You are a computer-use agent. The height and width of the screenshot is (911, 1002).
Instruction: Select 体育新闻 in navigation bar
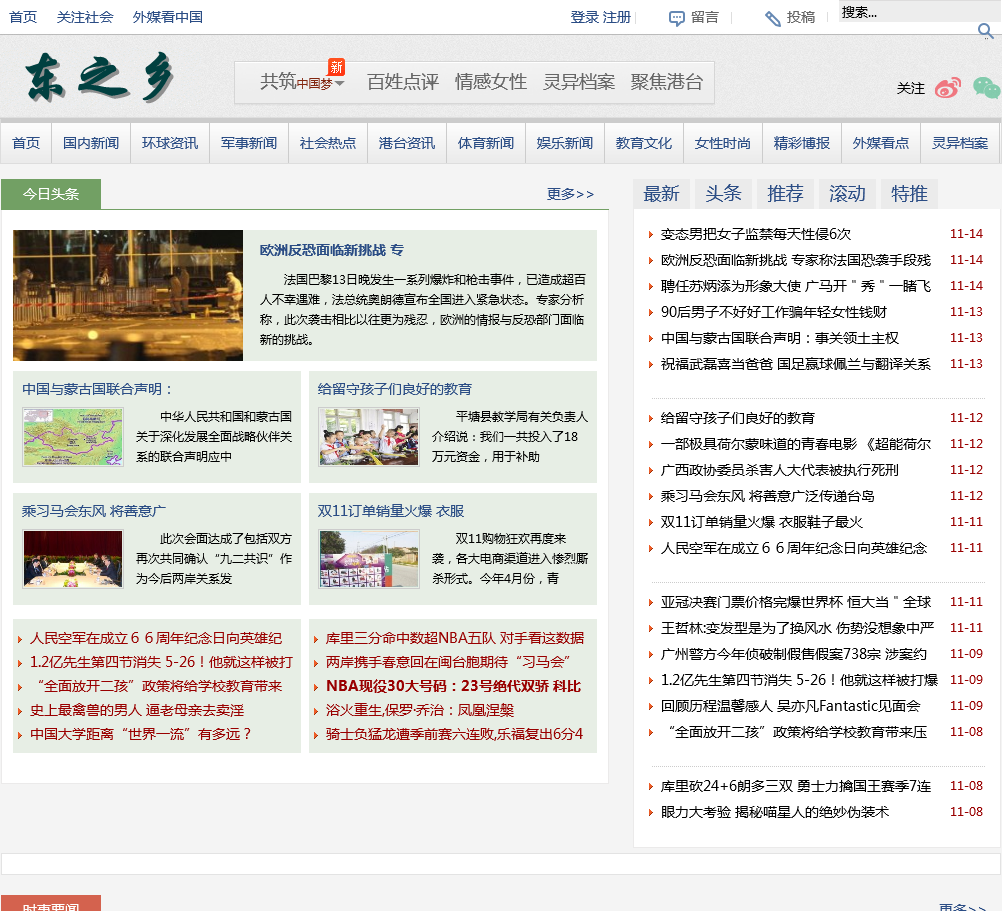[486, 143]
